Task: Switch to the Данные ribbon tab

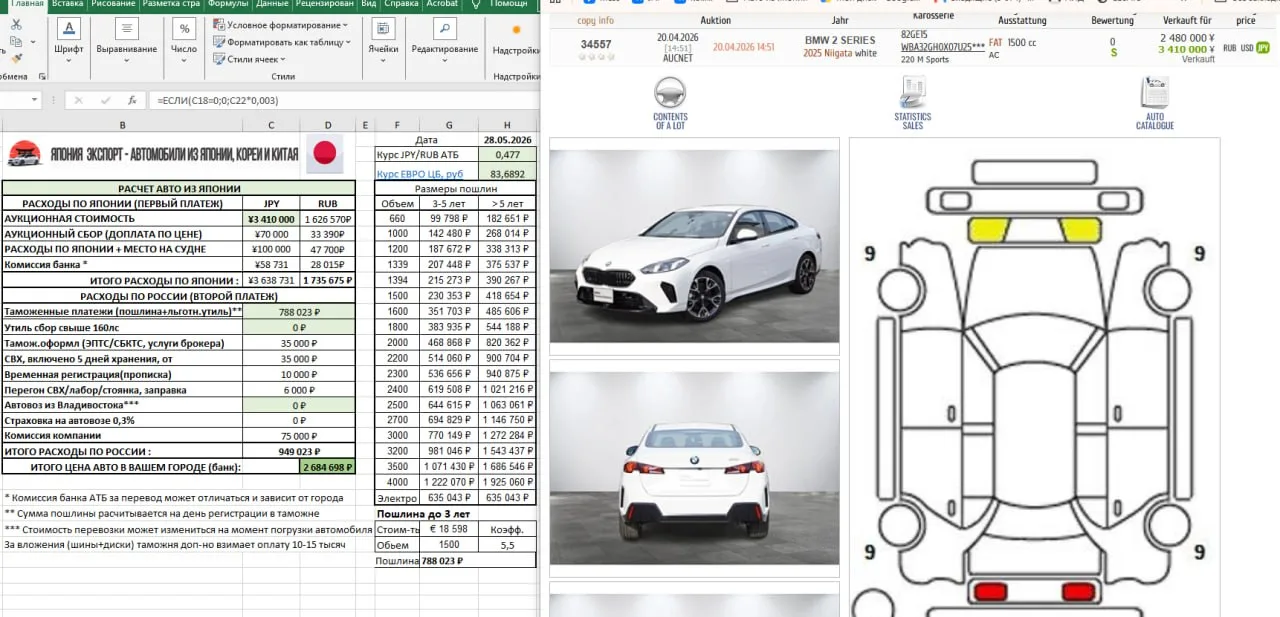Action: pyautogui.click(x=272, y=4)
